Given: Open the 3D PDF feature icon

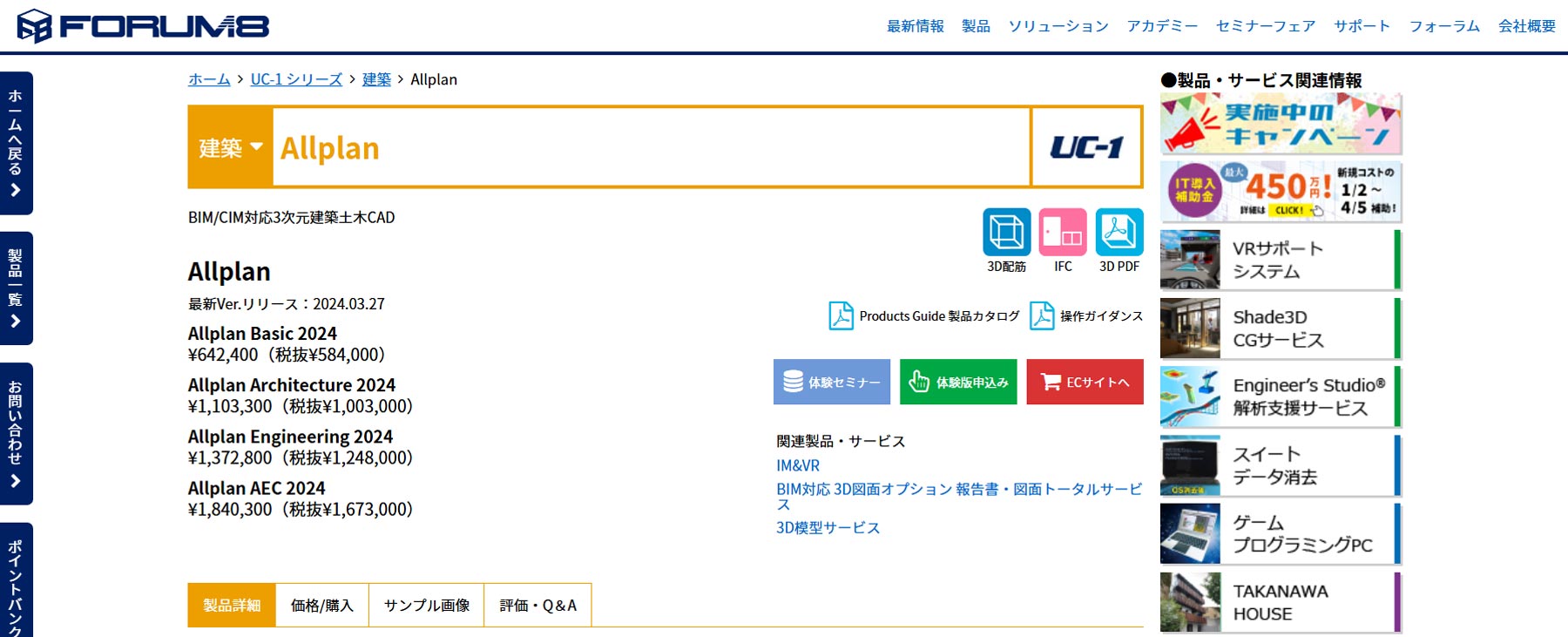Looking at the screenshot, I should (x=1119, y=232).
